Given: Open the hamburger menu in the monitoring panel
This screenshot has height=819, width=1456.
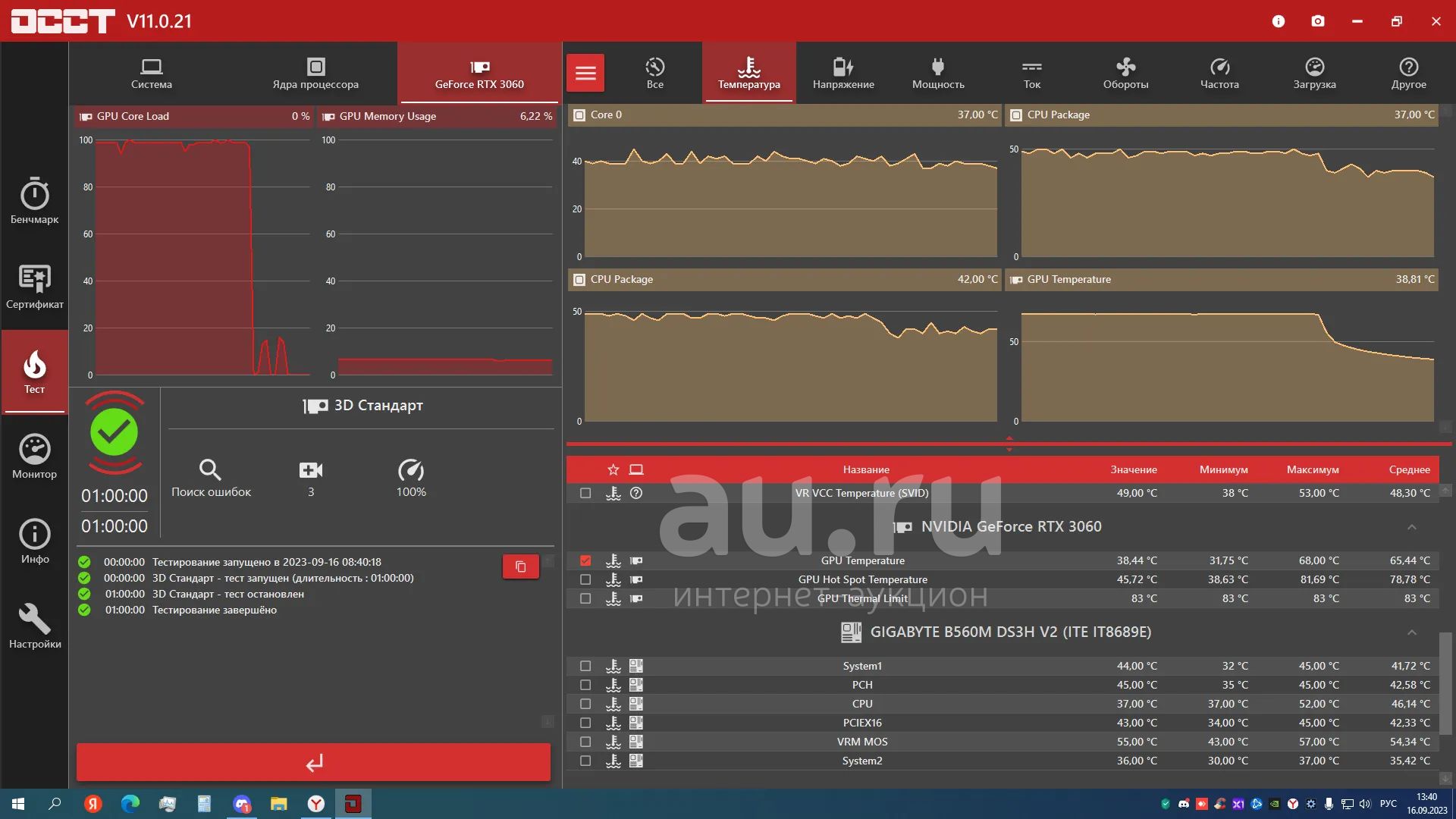Looking at the screenshot, I should pyautogui.click(x=585, y=73).
